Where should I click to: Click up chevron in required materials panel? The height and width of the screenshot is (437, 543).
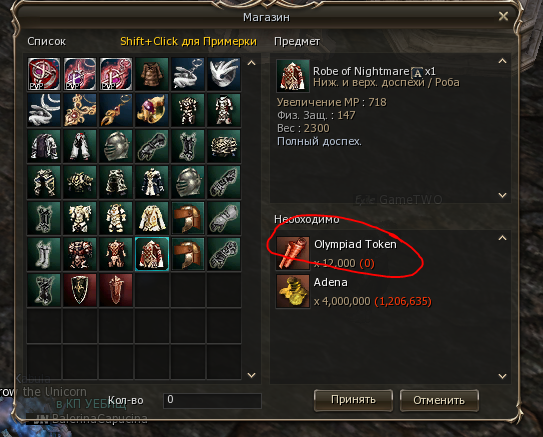502,238
